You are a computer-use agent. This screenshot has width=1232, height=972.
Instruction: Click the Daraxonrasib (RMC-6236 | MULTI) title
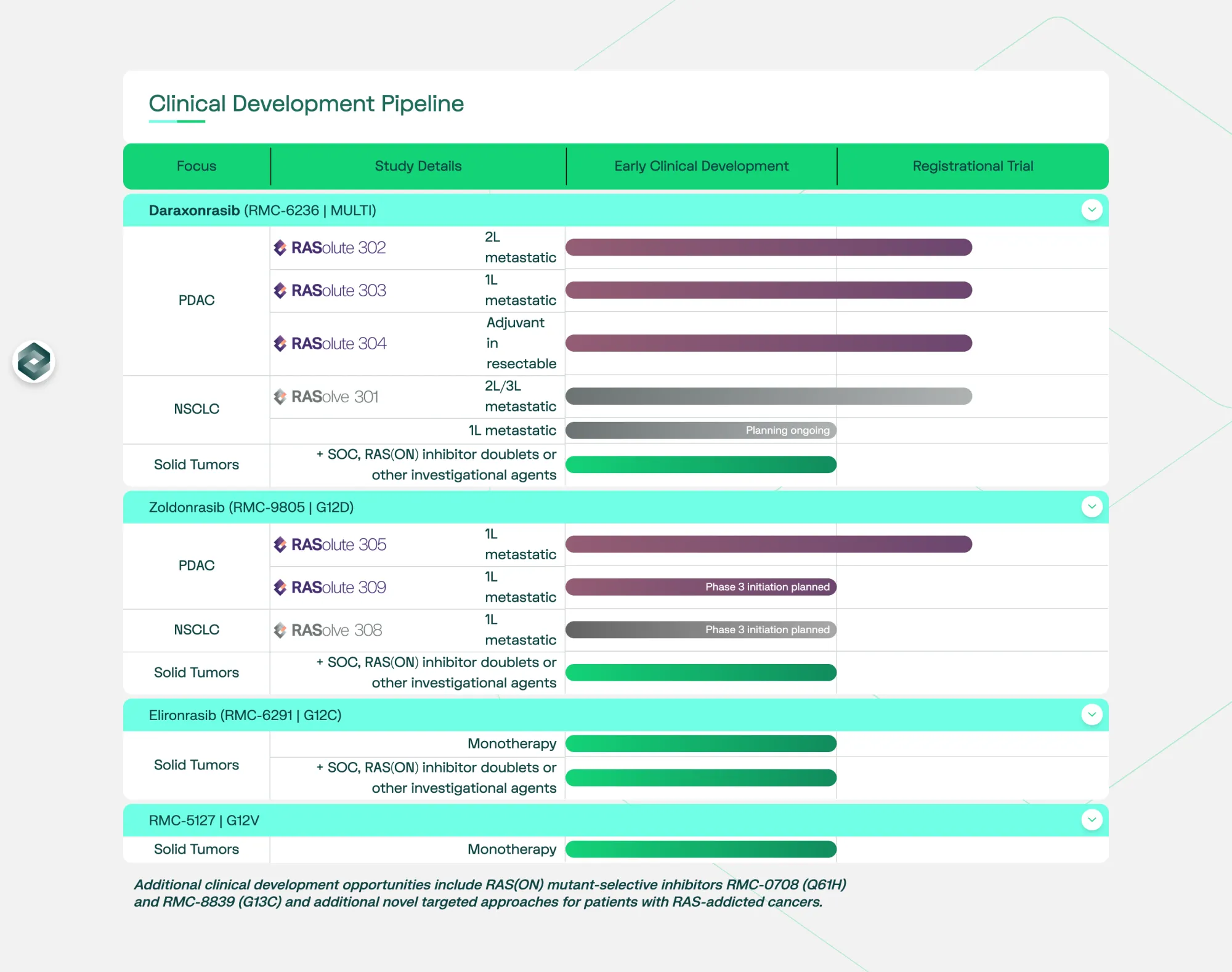[x=262, y=211]
